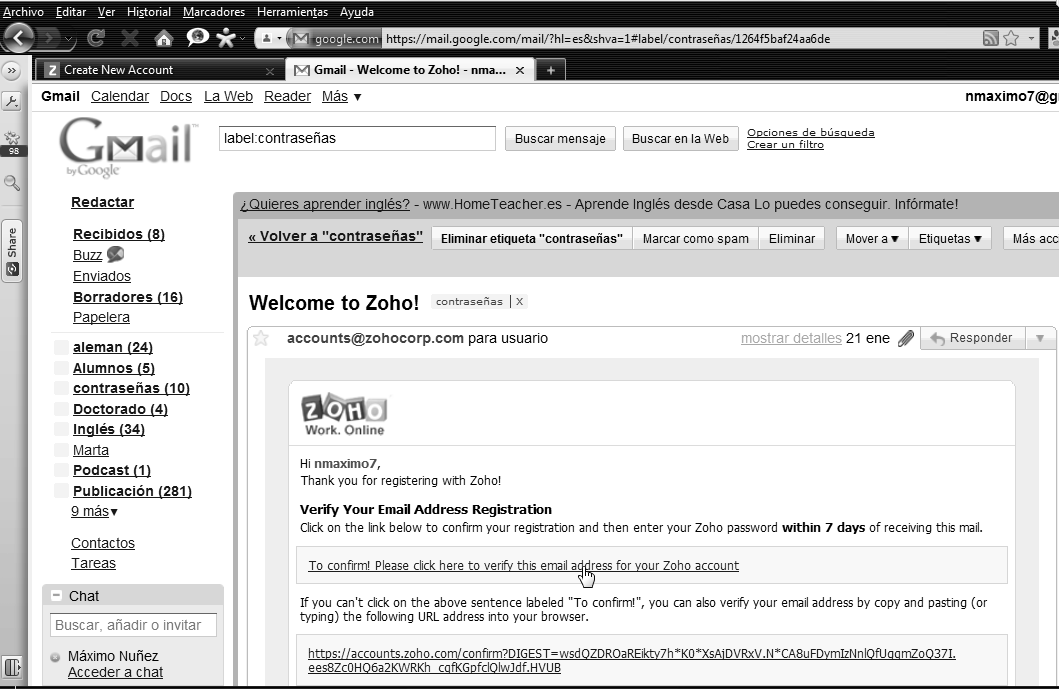Remove contraseñas label via X
The image size is (1059, 689).
(x=519, y=302)
